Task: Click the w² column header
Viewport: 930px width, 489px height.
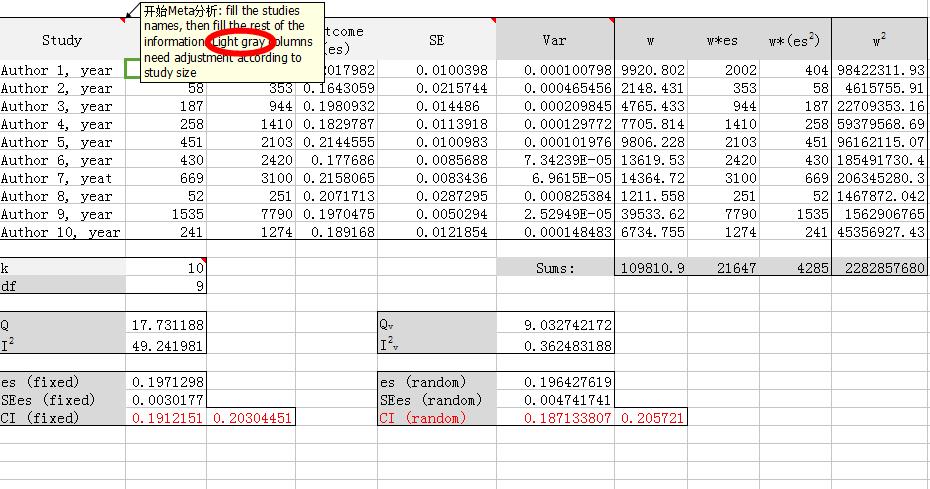Action: coord(880,40)
